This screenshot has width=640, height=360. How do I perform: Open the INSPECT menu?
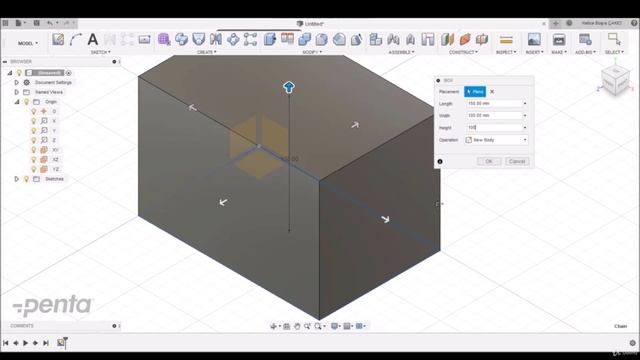point(506,52)
